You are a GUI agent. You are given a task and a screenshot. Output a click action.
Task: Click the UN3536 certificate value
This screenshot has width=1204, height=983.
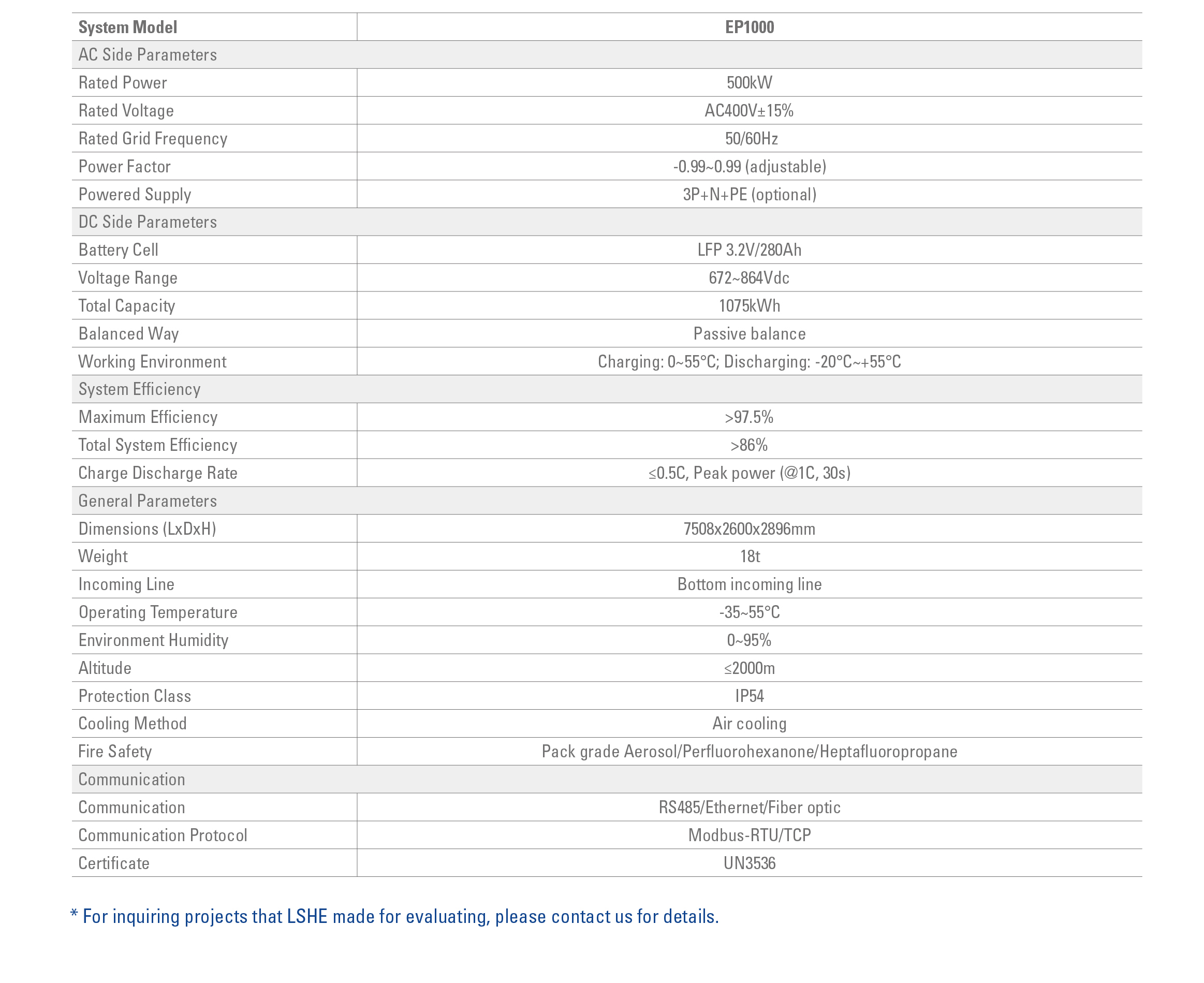(748, 863)
